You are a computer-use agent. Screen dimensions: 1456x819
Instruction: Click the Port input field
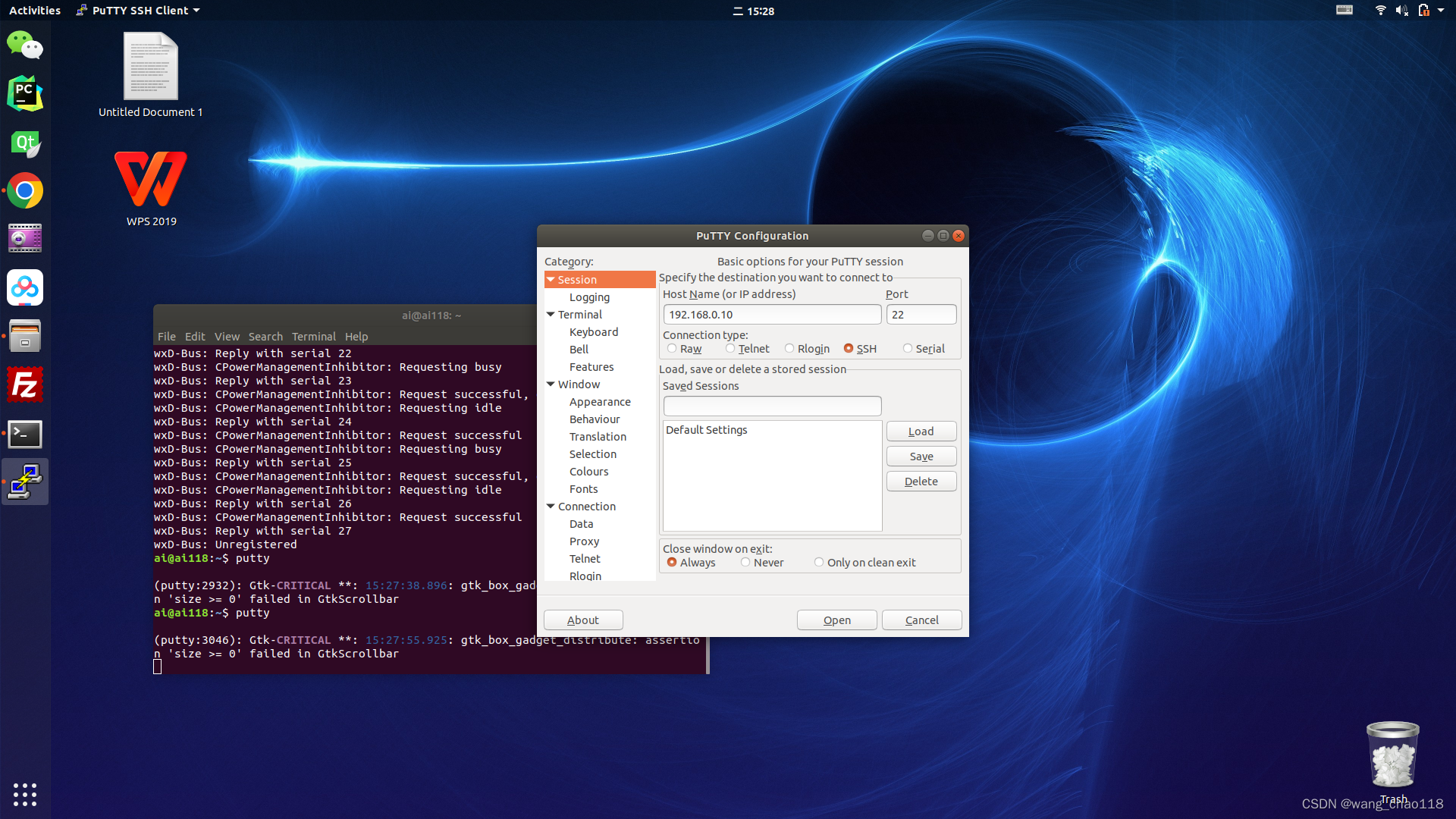[x=921, y=314]
